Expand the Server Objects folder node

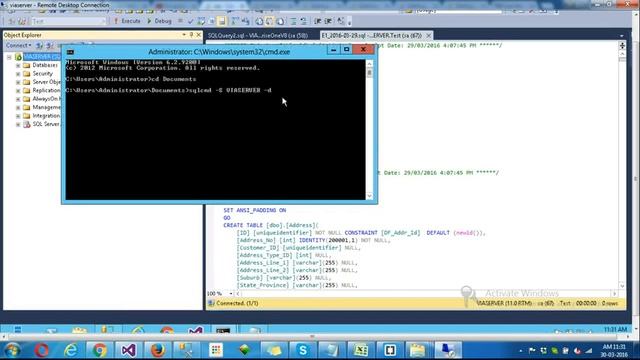(x=18, y=82)
